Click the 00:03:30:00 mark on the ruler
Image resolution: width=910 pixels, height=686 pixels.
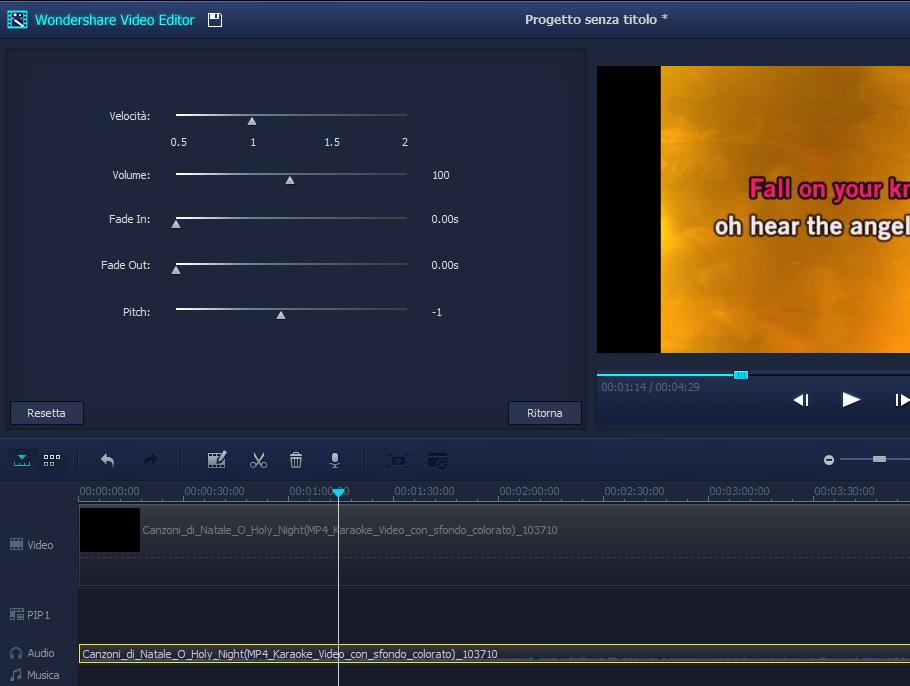pyautogui.click(x=844, y=491)
